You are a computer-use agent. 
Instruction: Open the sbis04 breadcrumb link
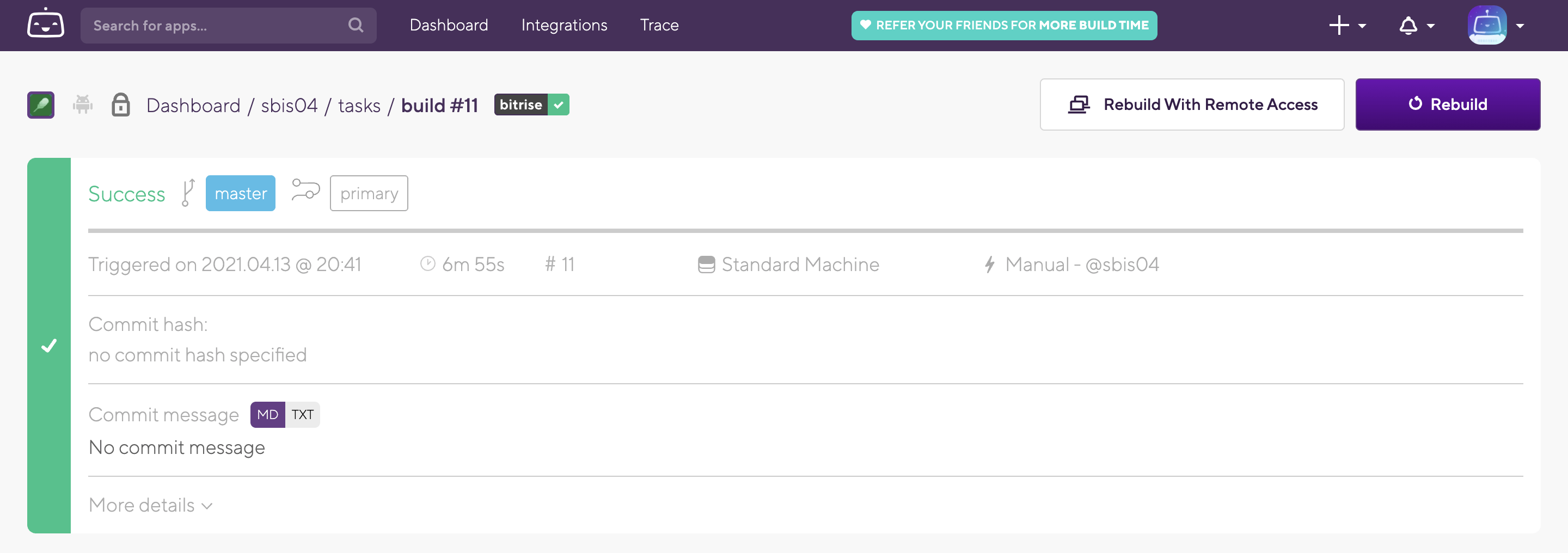(x=290, y=104)
